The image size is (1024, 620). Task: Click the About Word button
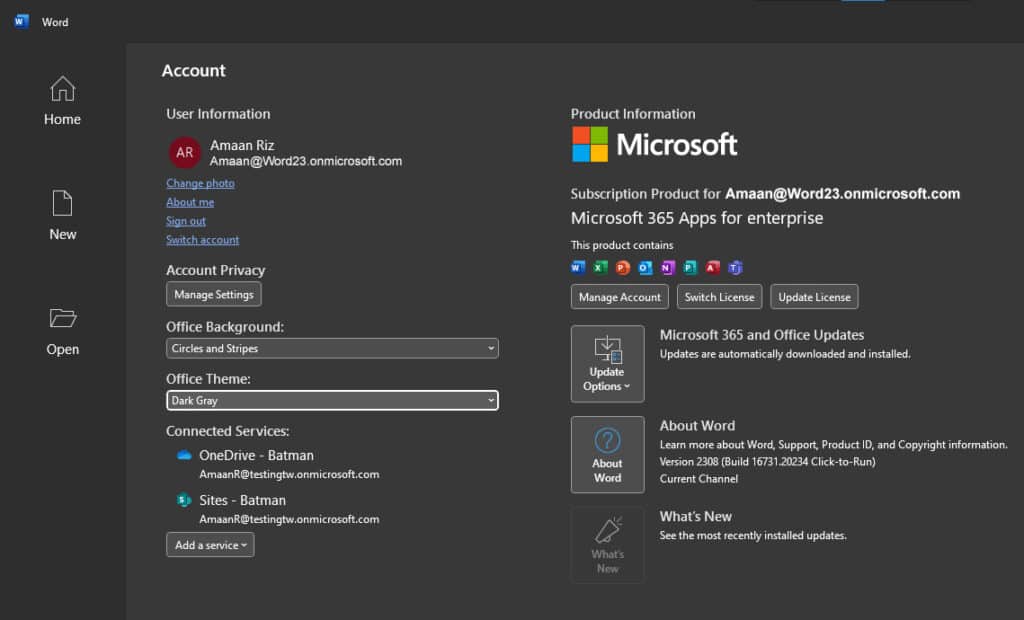[x=607, y=455]
